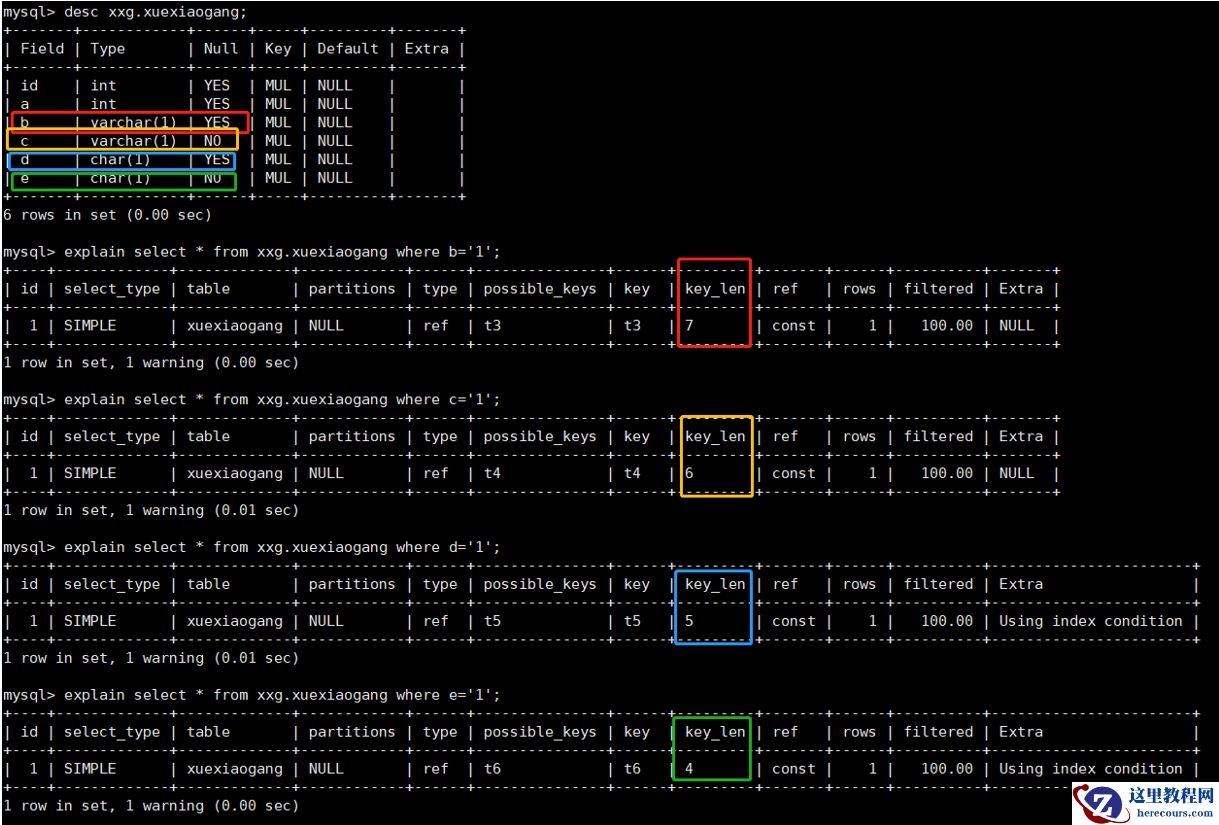Viewport: 1219px width, 825px height.
Task: Click "6 rows in set (0.00 sec)" line
Action: pos(107,215)
